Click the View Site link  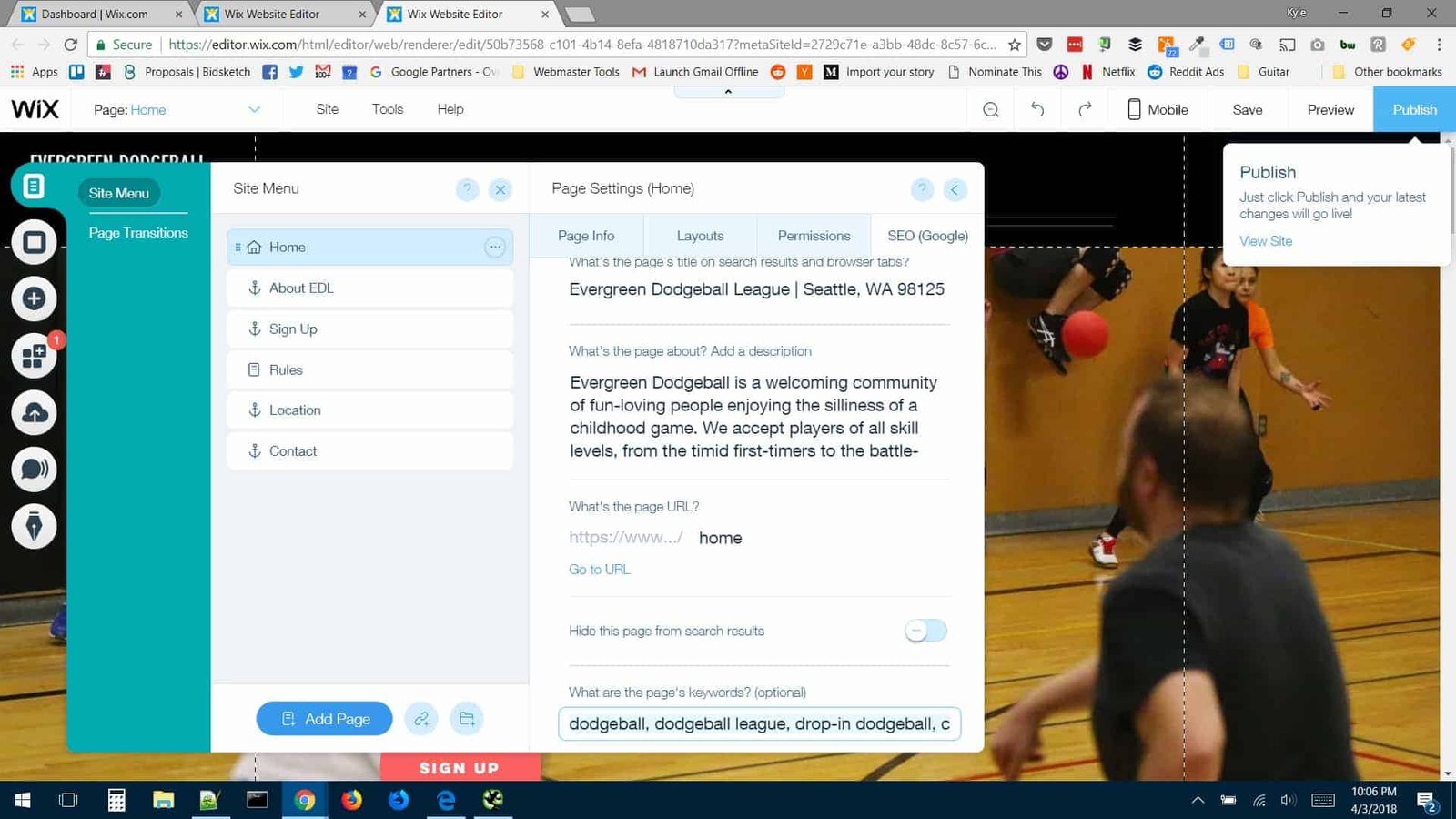click(x=1266, y=241)
